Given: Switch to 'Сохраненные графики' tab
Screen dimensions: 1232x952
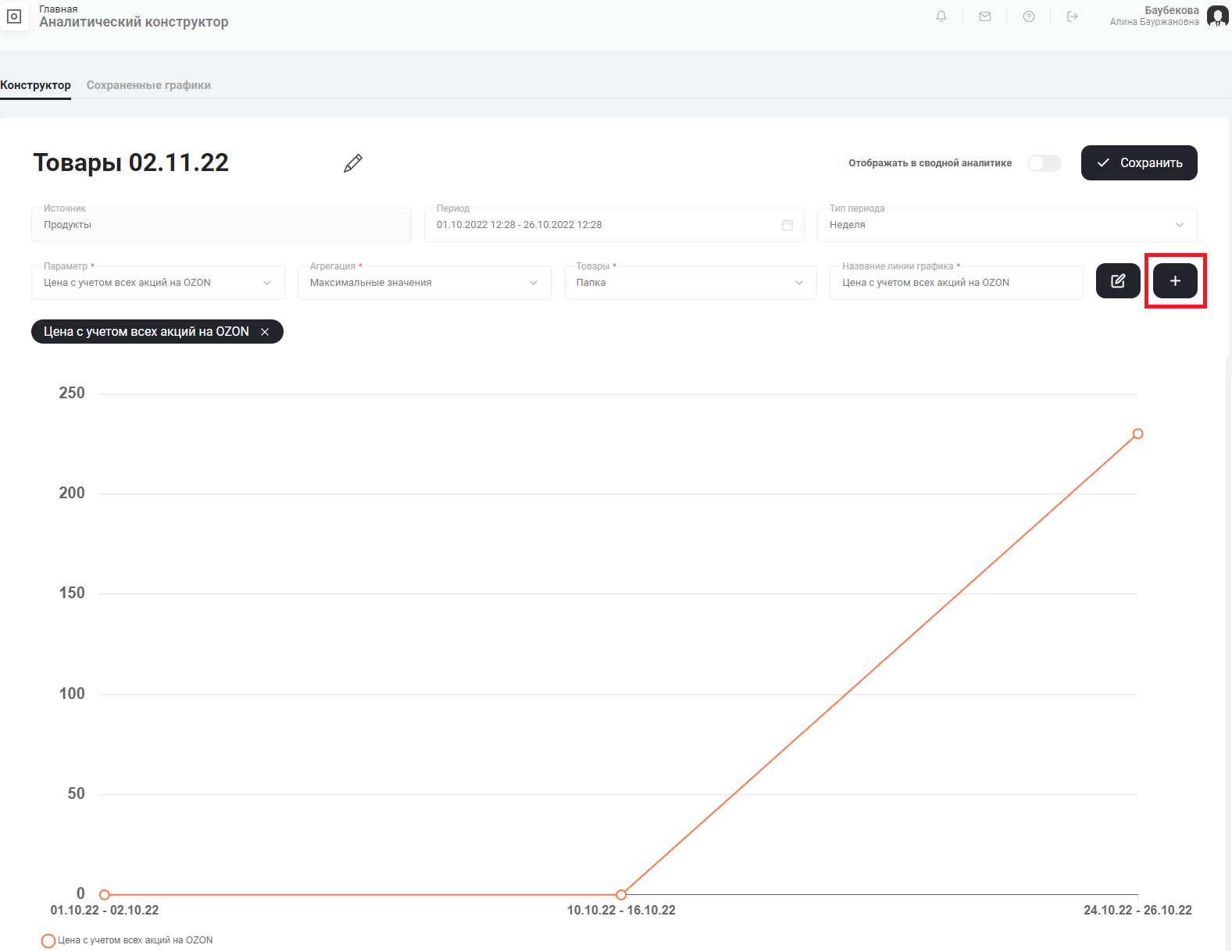Looking at the screenshot, I should click(x=148, y=85).
